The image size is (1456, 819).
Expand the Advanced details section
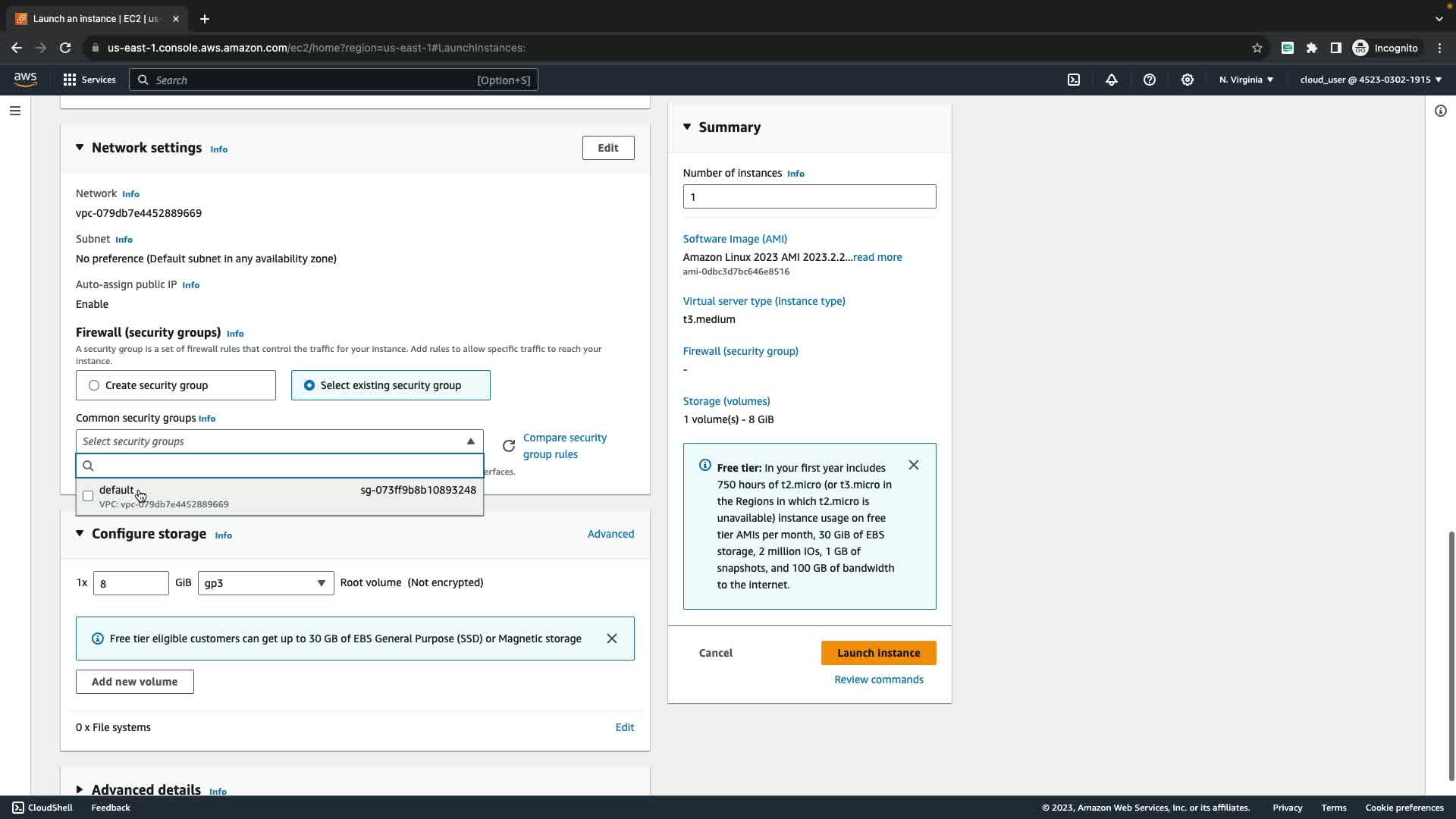pyautogui.click(x=80, y=789)
